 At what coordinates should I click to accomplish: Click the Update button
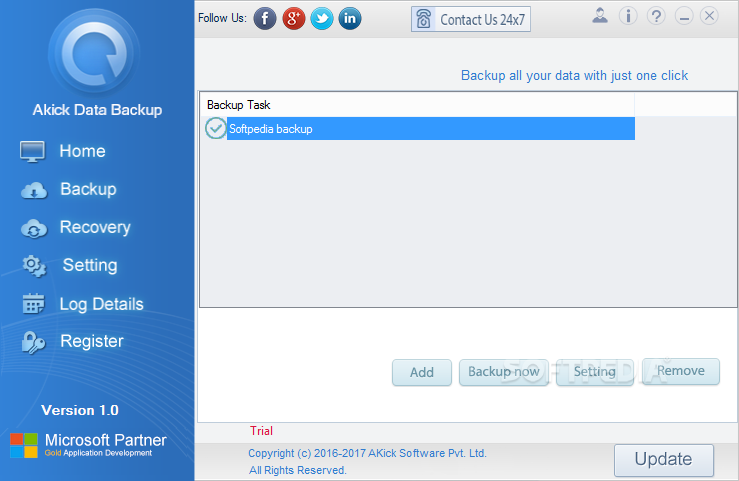[664, 460]
